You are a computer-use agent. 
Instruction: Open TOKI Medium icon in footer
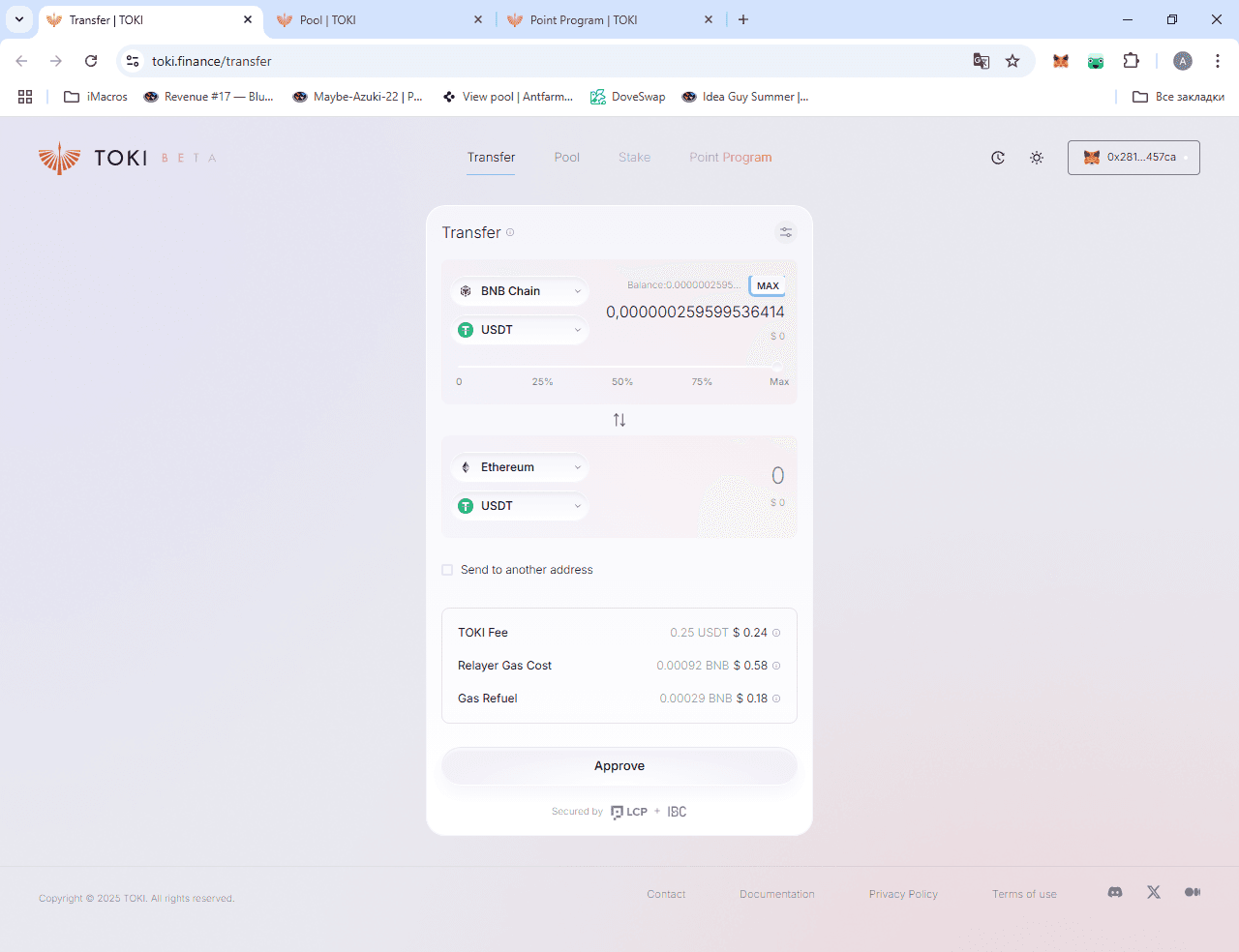[1193, 892]
